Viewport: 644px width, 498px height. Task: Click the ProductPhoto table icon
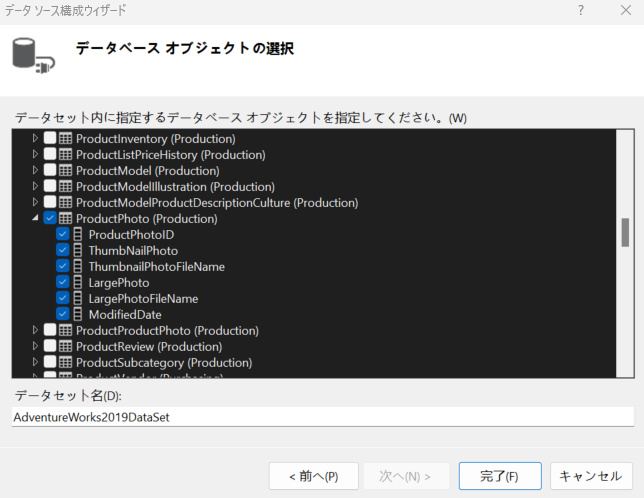pyautogui.click(x=66, y=219)
